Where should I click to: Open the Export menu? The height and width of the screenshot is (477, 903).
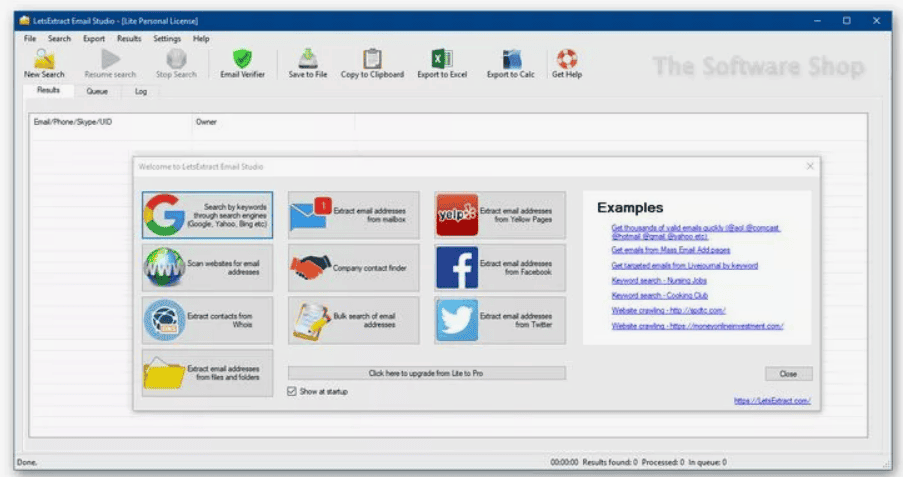[x=94, y=39]
